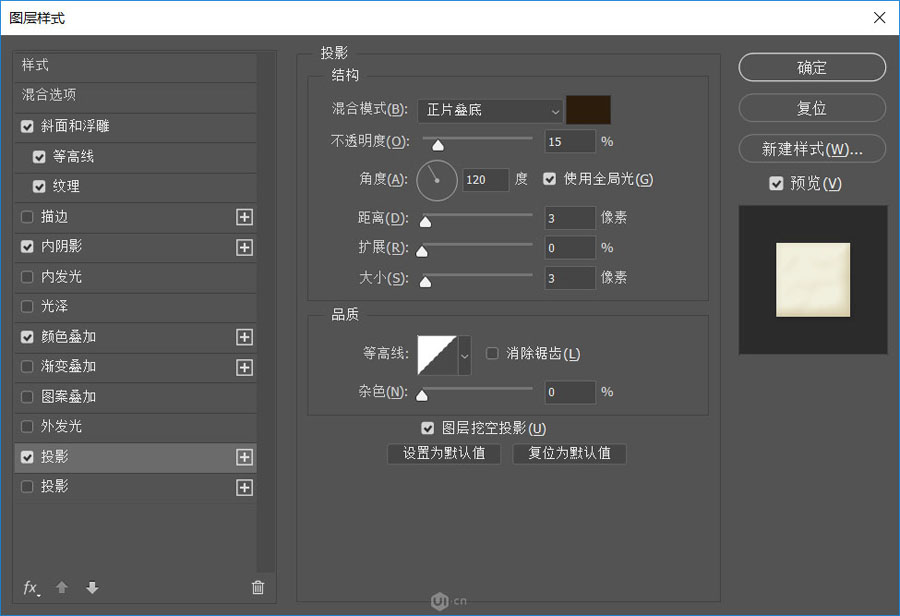Click the style preview thumbnail
The width and height of the screenshot is (900, 616).
click(x=812, y=279)
